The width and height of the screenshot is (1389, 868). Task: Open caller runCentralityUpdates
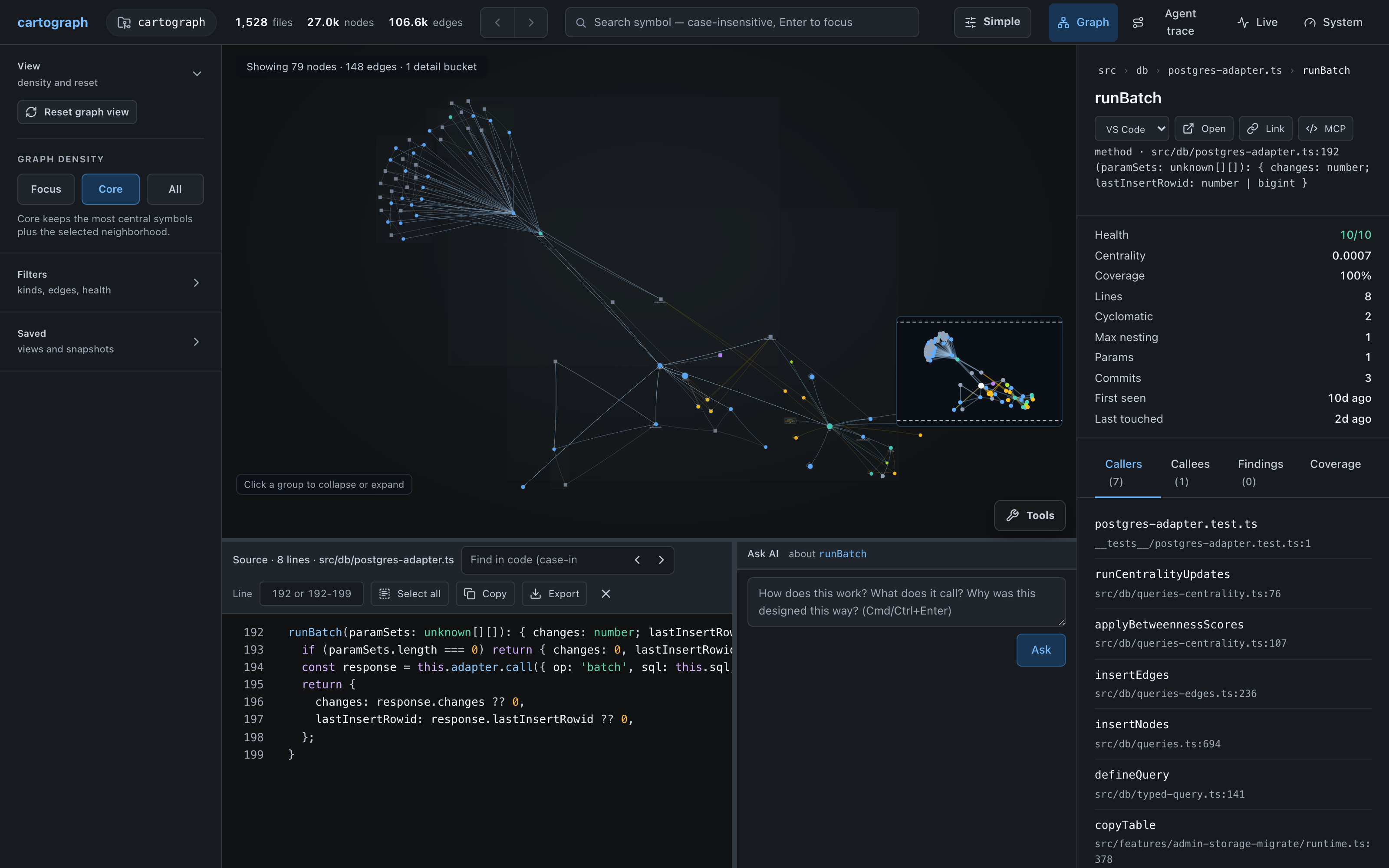pos(1232,583)
